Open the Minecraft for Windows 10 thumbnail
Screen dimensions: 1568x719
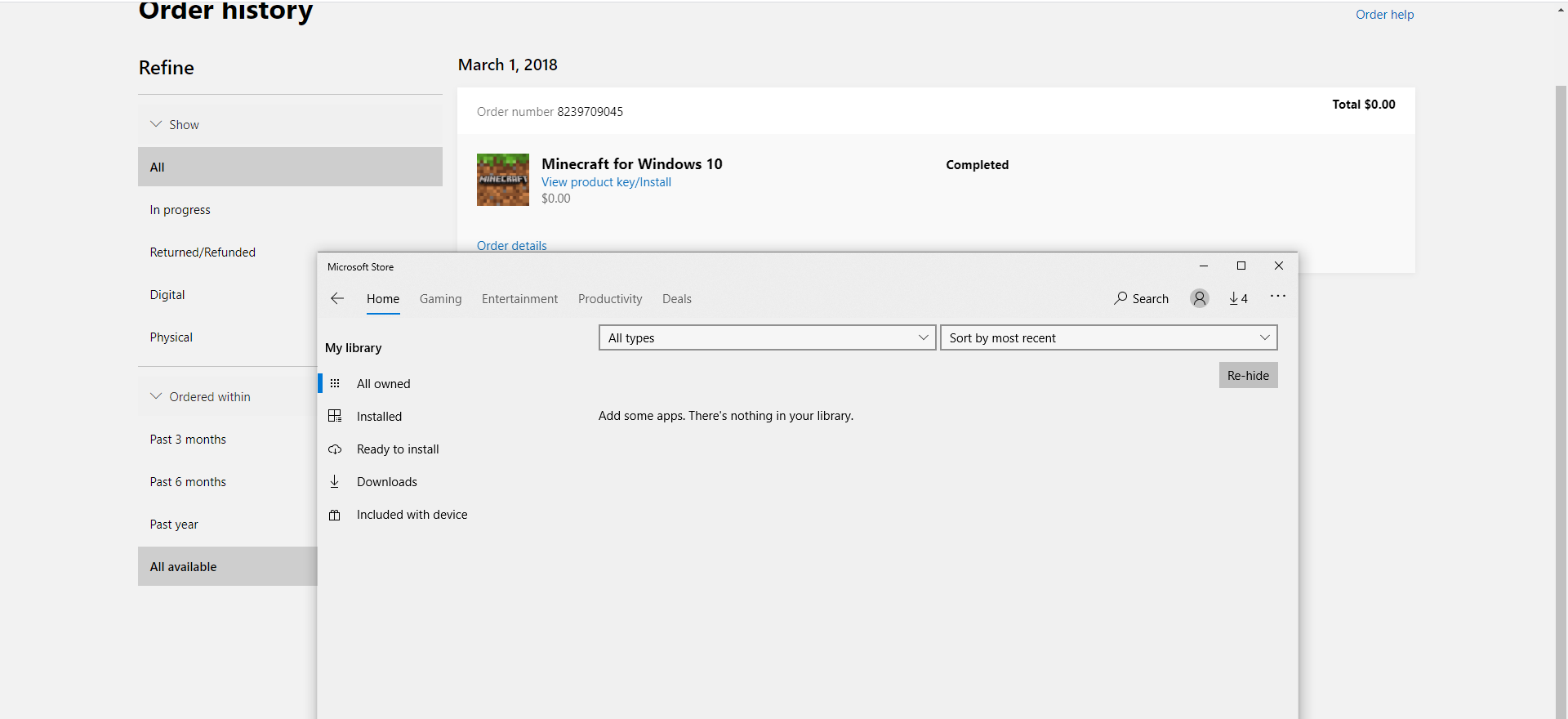coord(503,180)
